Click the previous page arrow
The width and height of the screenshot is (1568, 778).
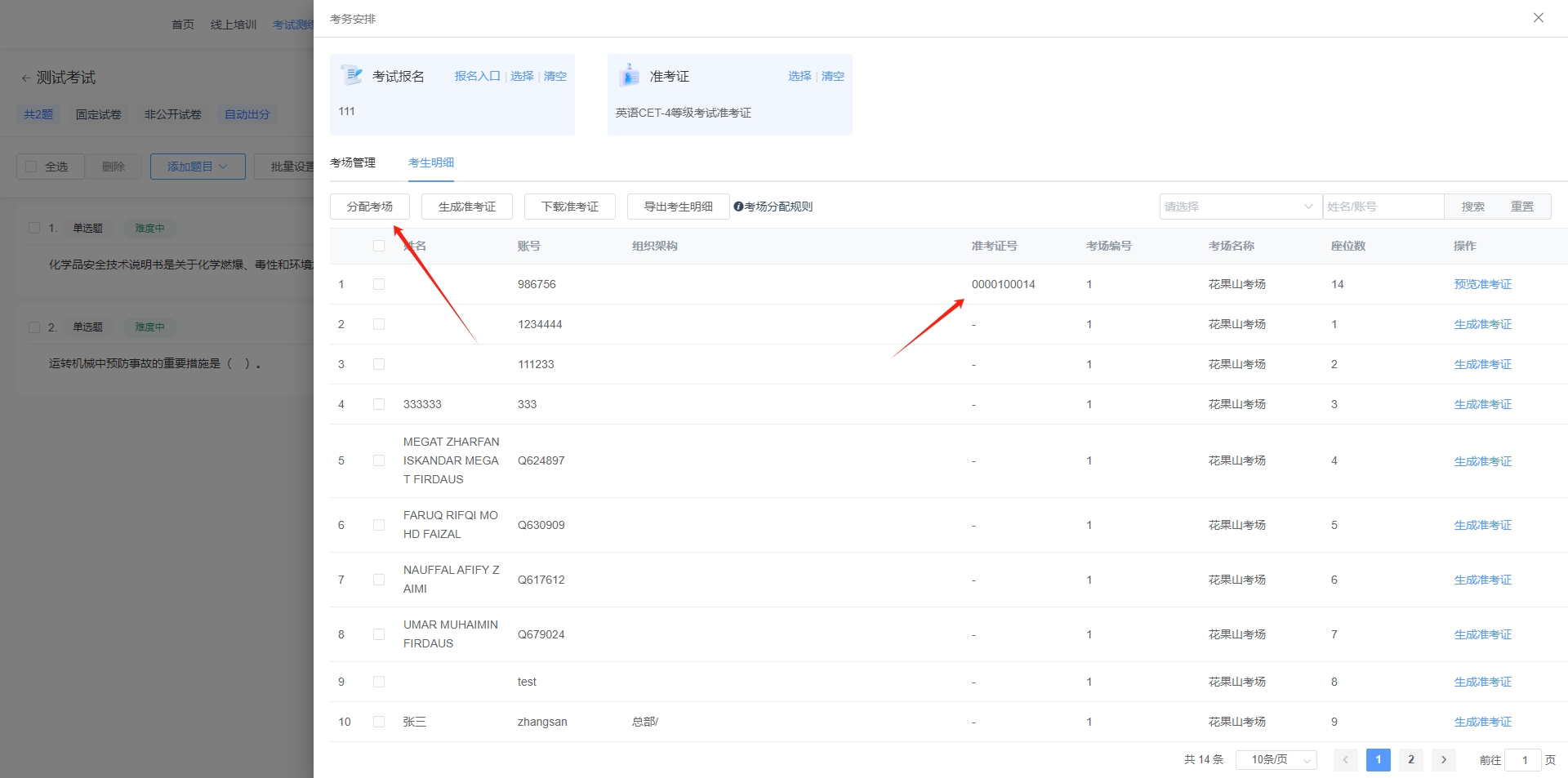coord(1345,759)
